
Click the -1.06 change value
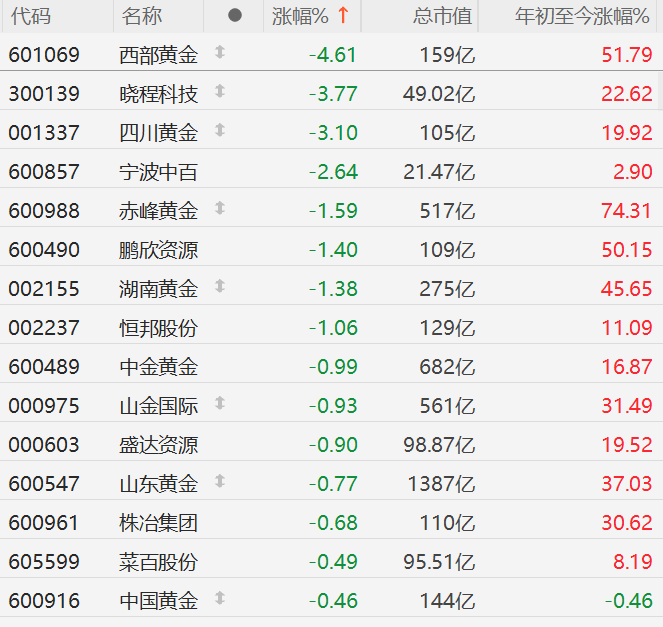coord(333,328)
